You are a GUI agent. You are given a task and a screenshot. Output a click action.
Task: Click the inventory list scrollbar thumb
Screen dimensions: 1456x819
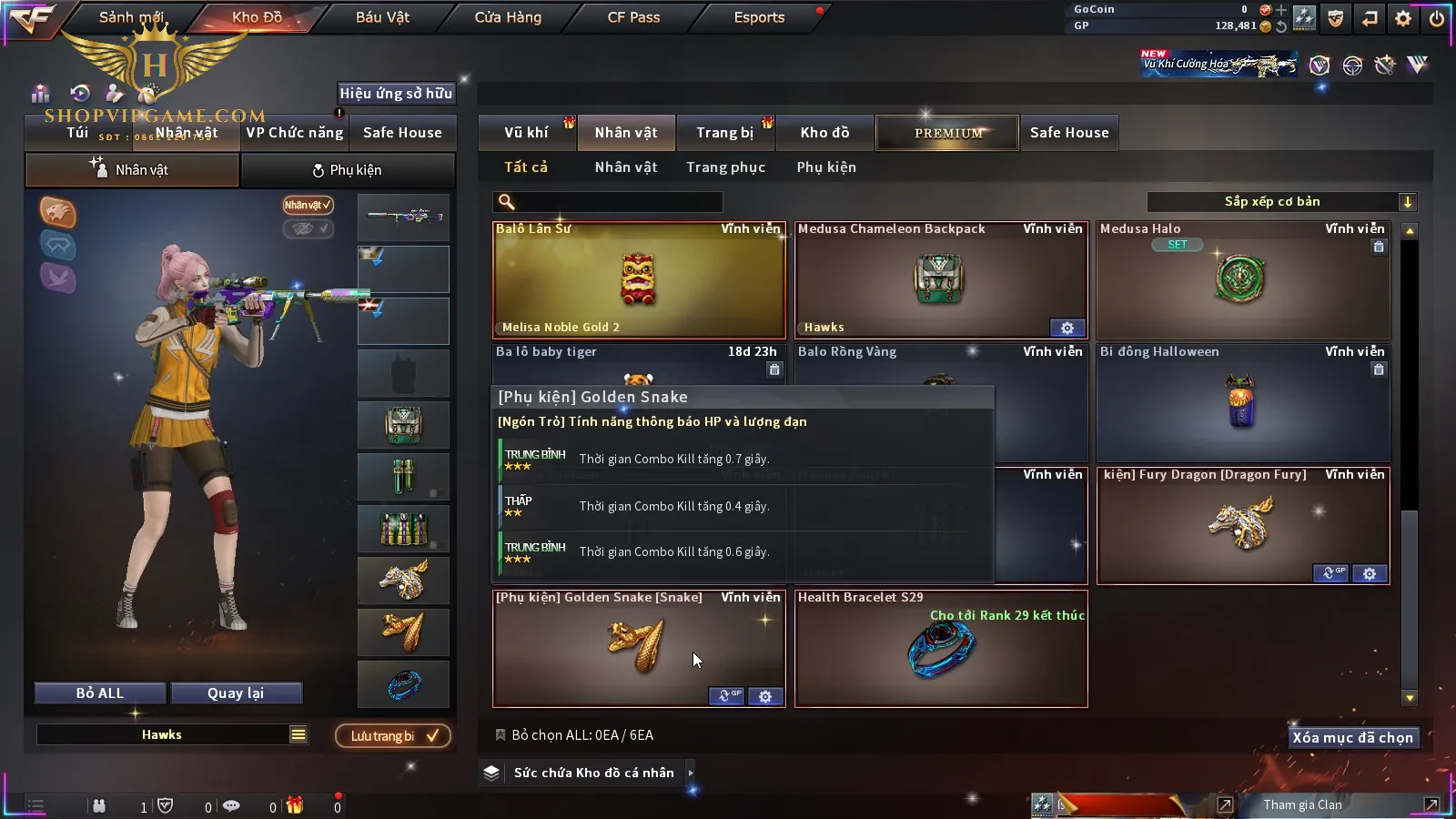pyautogui.click(x=1410, y=601)
